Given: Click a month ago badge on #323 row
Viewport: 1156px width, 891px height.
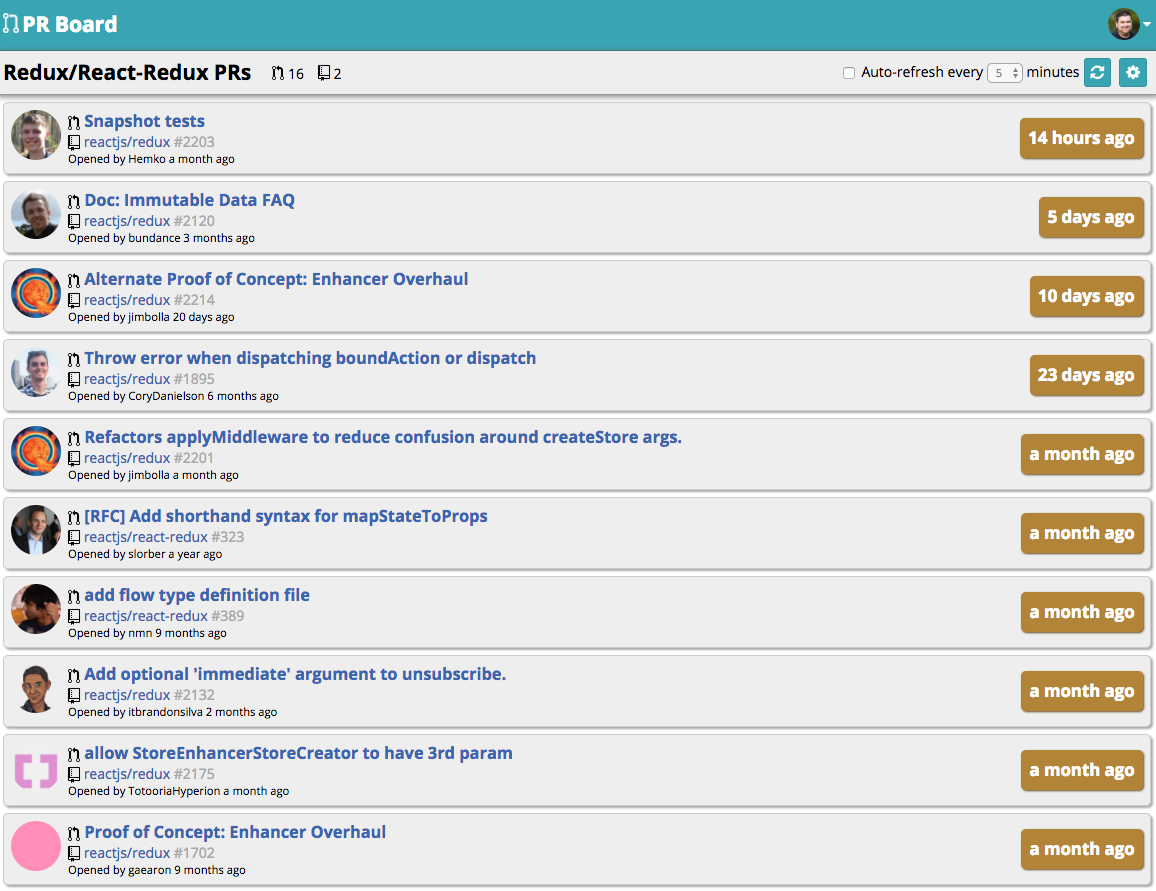Looking at the screenshot, I should [x=1082, y=533].
